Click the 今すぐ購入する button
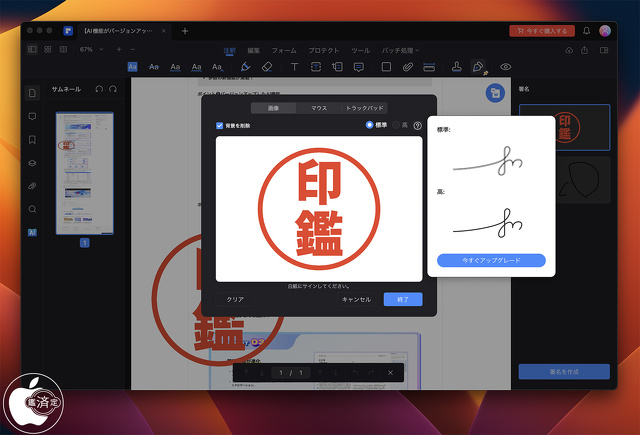This screenshot has width=640, height=435. point(542,31)
